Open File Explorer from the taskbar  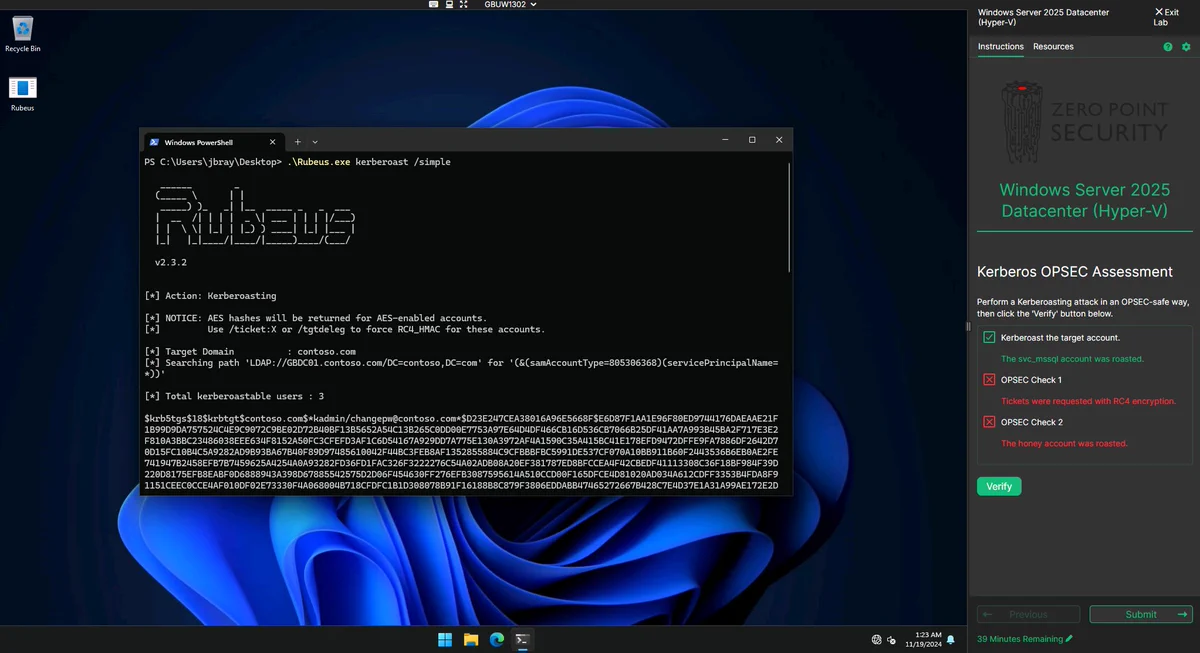pos(470,639)
